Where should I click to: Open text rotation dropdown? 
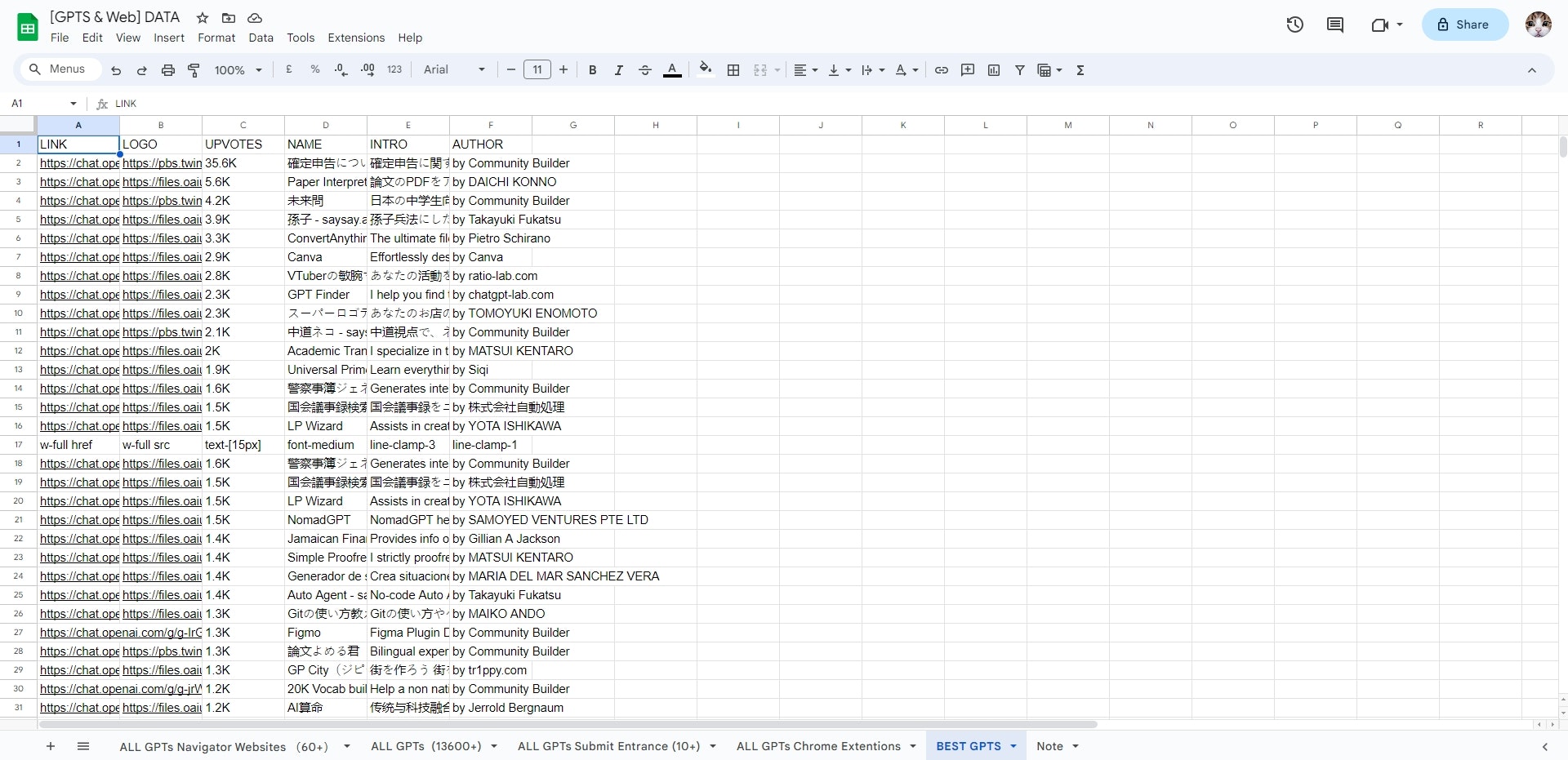[906, 70]
